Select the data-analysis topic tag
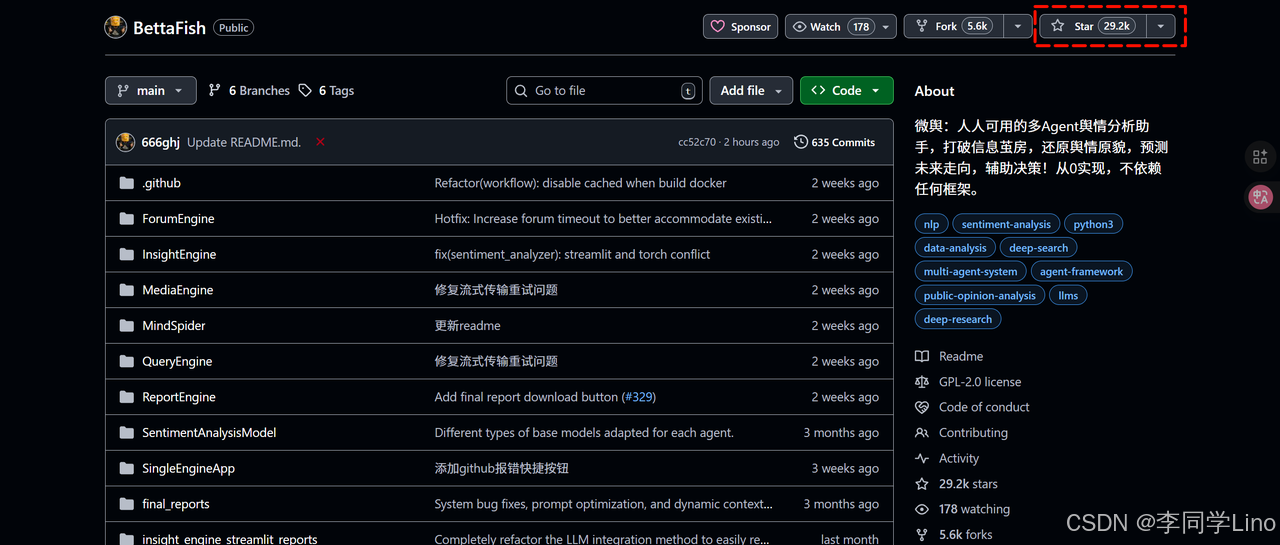The width and height of the screenshot is (1280, 545). coord(955,248)
